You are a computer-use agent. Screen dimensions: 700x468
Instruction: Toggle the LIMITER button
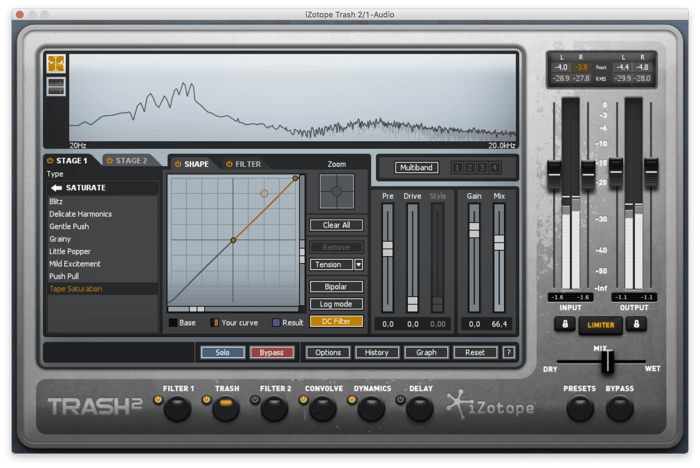pos(600,325)
